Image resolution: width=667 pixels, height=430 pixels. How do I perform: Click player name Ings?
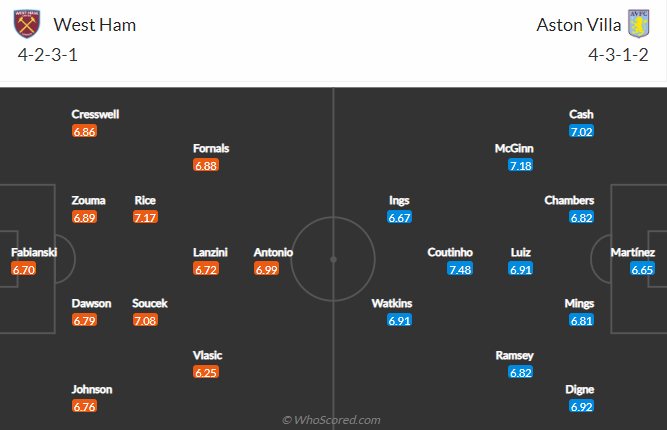[399, 200]
